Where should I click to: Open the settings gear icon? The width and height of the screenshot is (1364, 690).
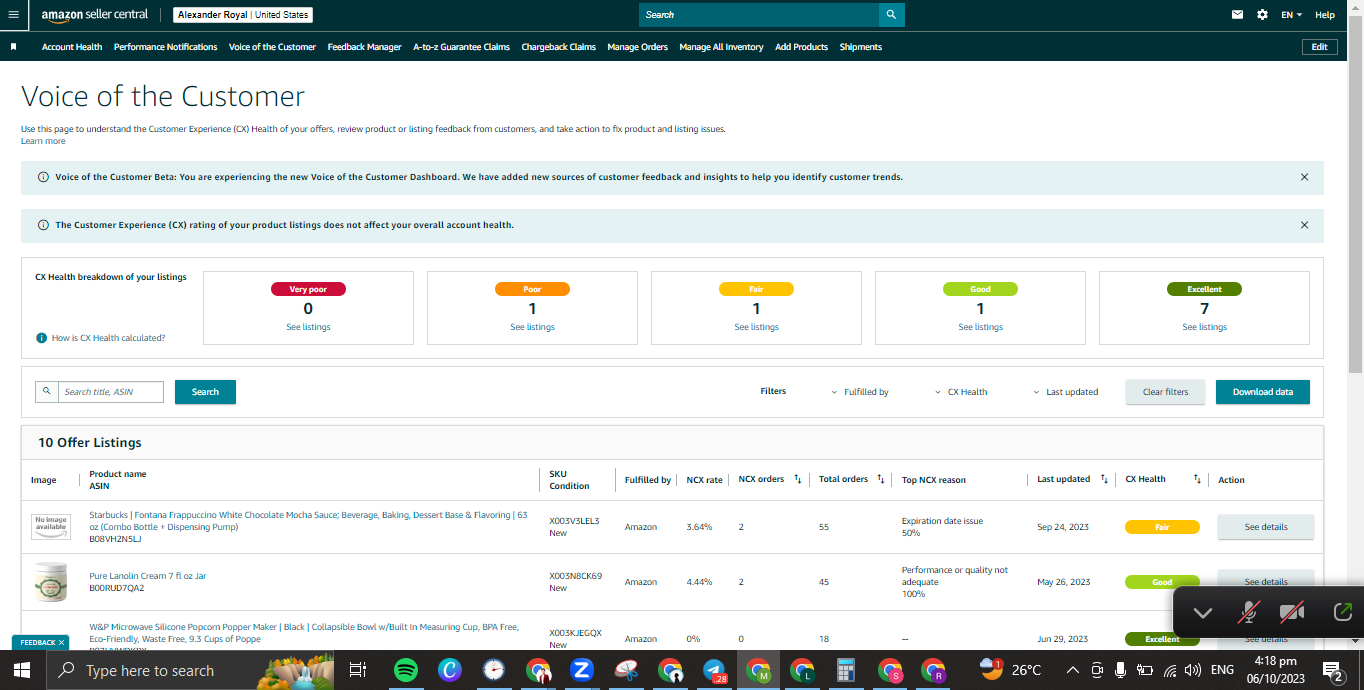pos(1262,15)
